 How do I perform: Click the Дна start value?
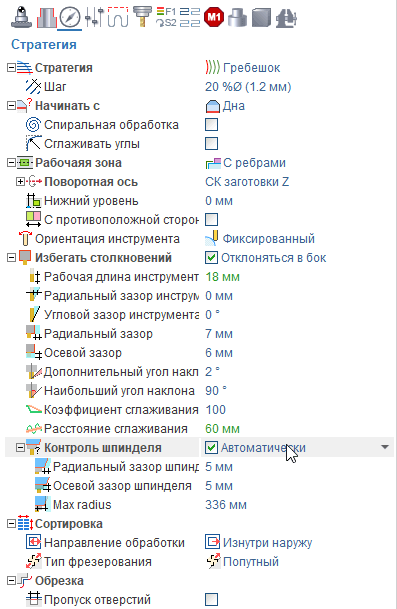(x=233, y=106)
